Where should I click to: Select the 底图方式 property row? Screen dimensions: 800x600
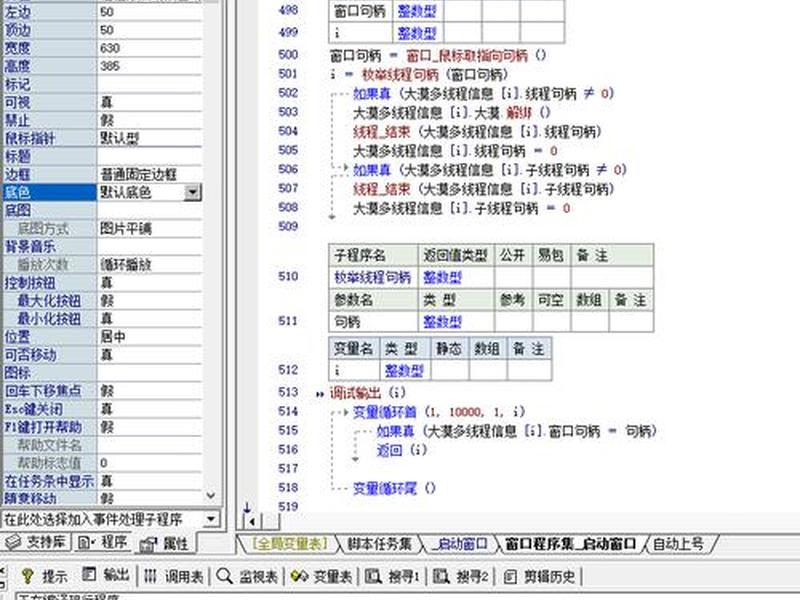102,229
